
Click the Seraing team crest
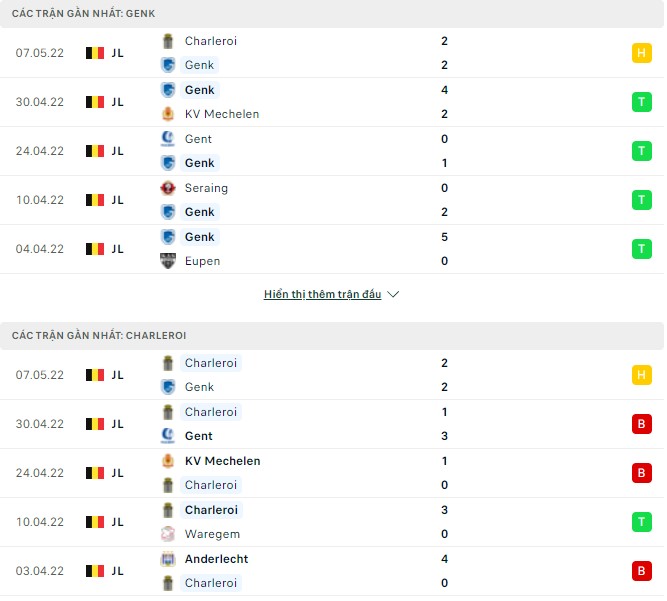point(168,188)
